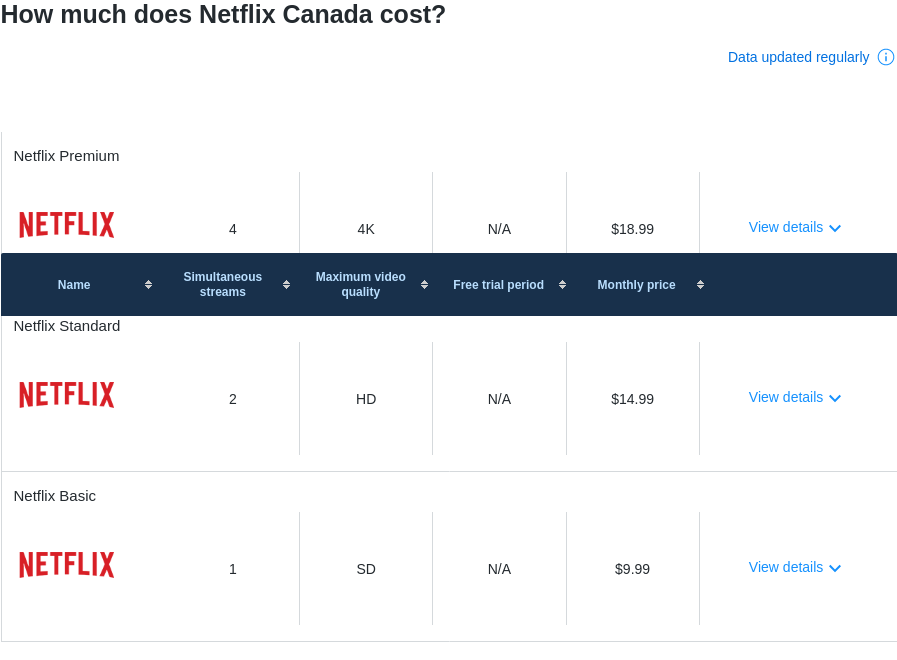Click the $9.99 monthly price

tap(632, 569)
